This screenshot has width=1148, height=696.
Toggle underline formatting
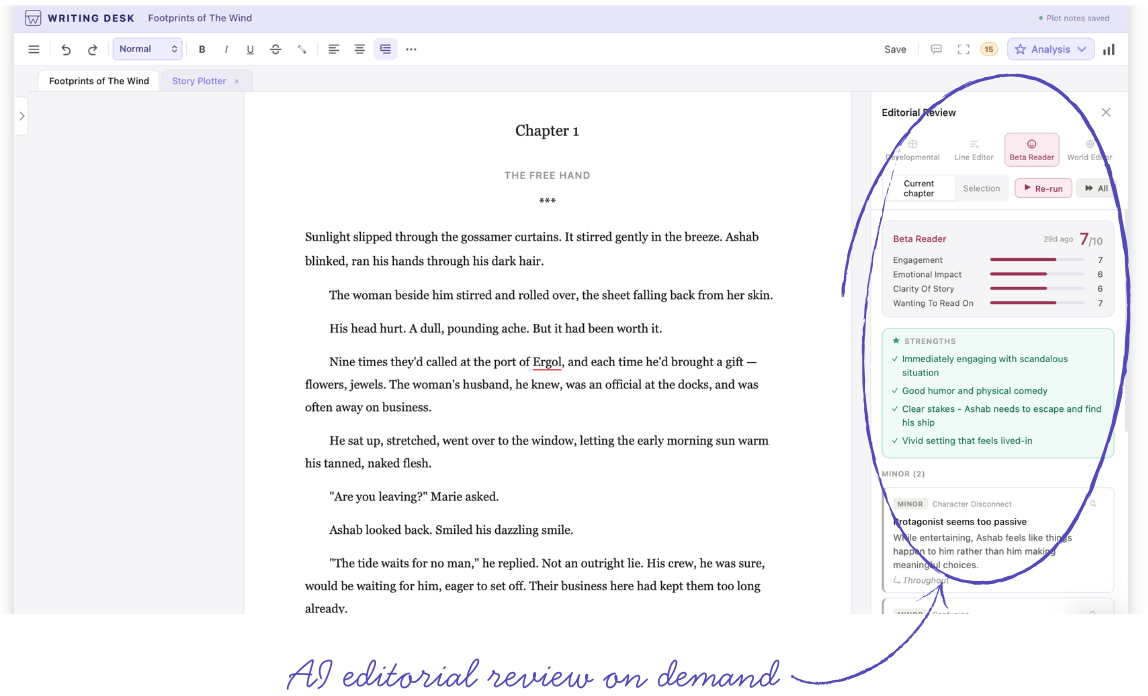pyautogui.click(x=250, y=50)
